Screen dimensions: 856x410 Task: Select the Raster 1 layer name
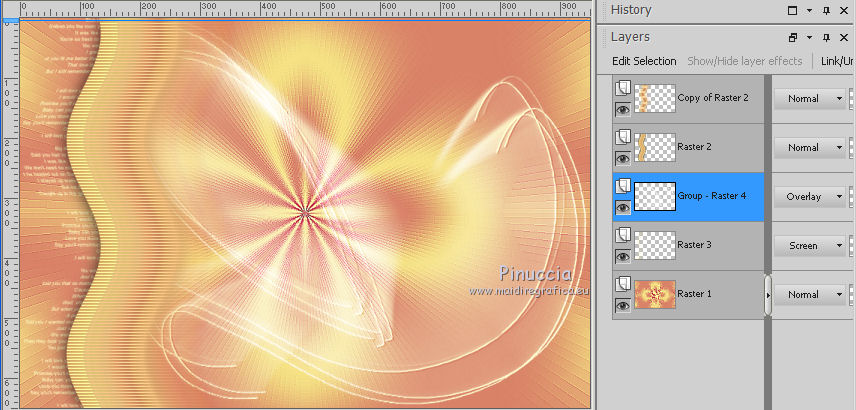(x=694, y=294)
